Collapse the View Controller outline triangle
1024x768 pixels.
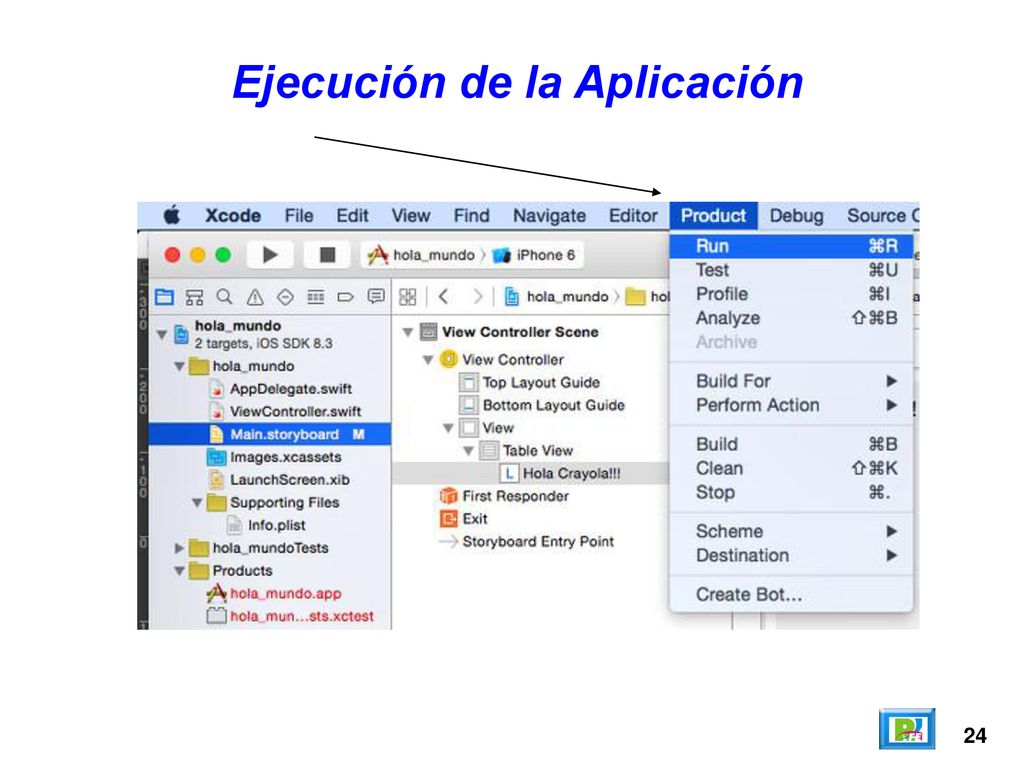coord(428,360)
